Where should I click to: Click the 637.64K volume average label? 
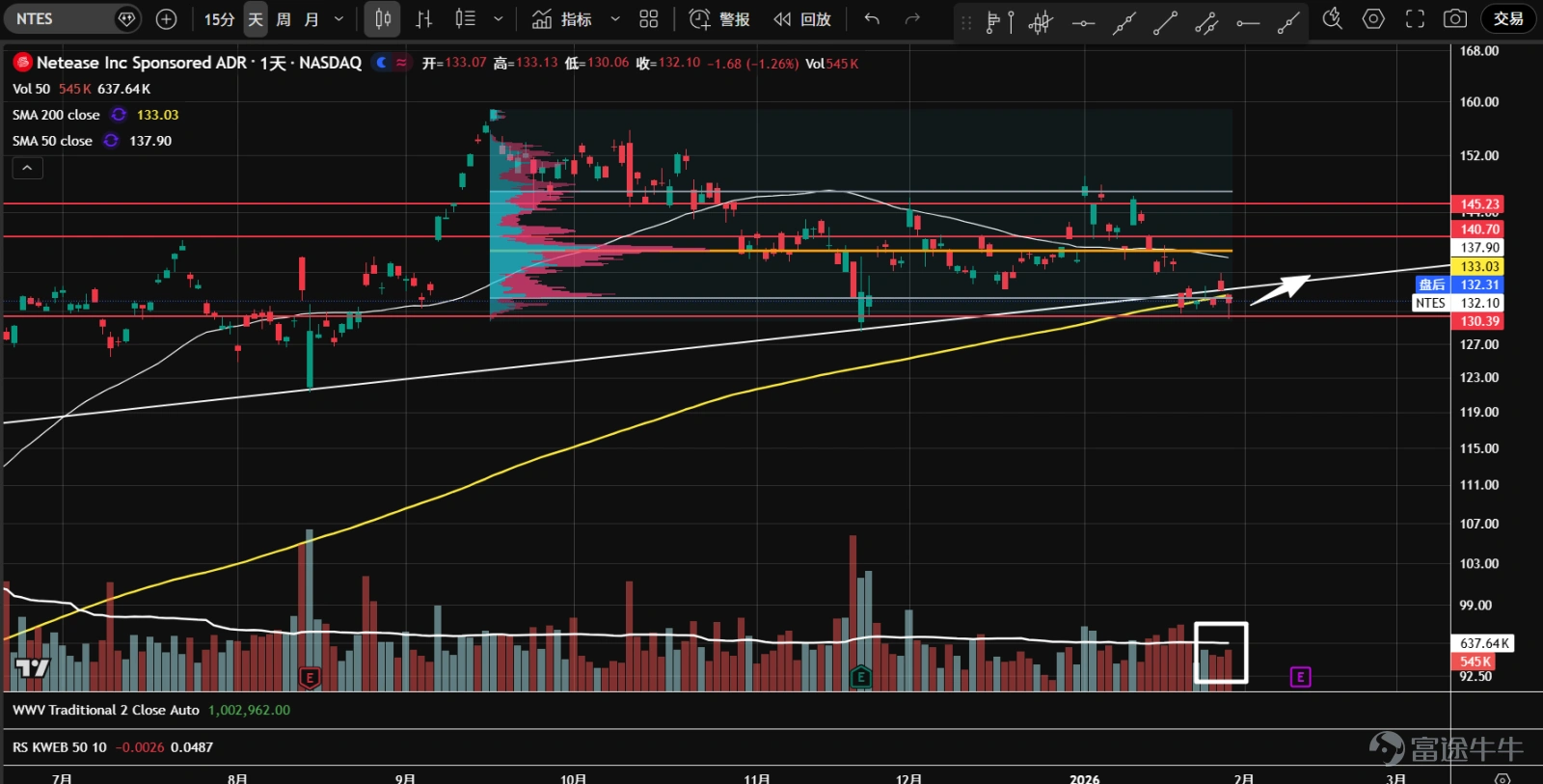point(1483,643)
